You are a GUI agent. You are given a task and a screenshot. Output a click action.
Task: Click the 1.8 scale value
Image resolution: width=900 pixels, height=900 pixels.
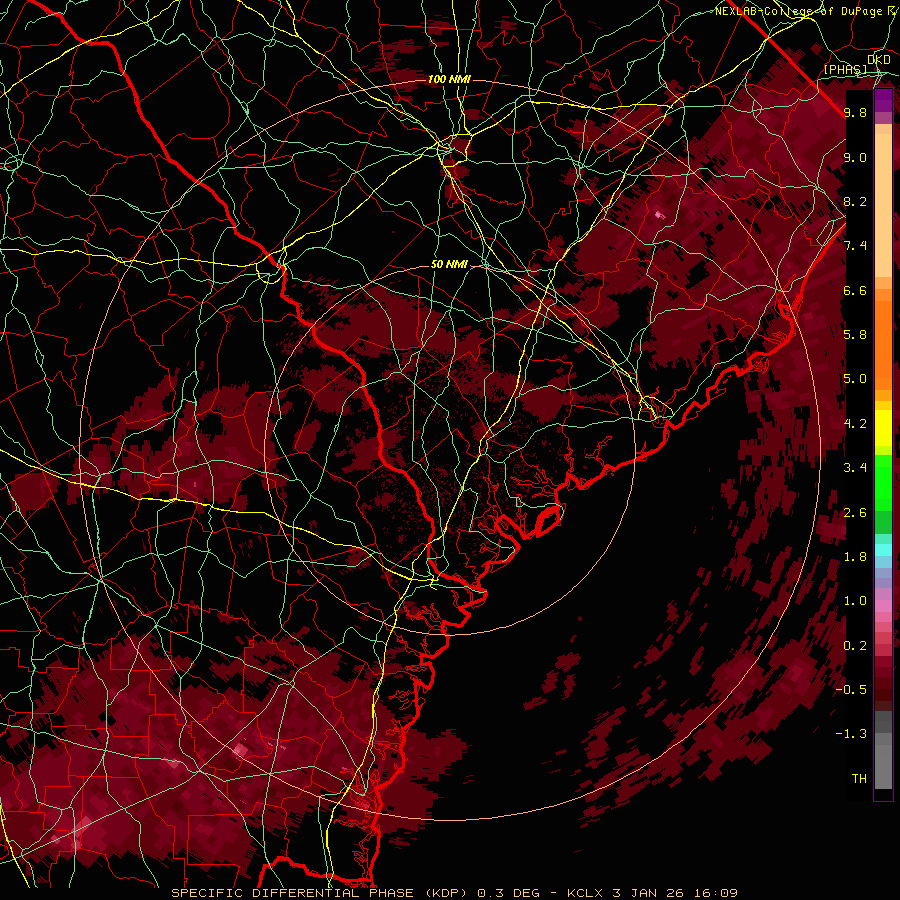click(855, 557)
